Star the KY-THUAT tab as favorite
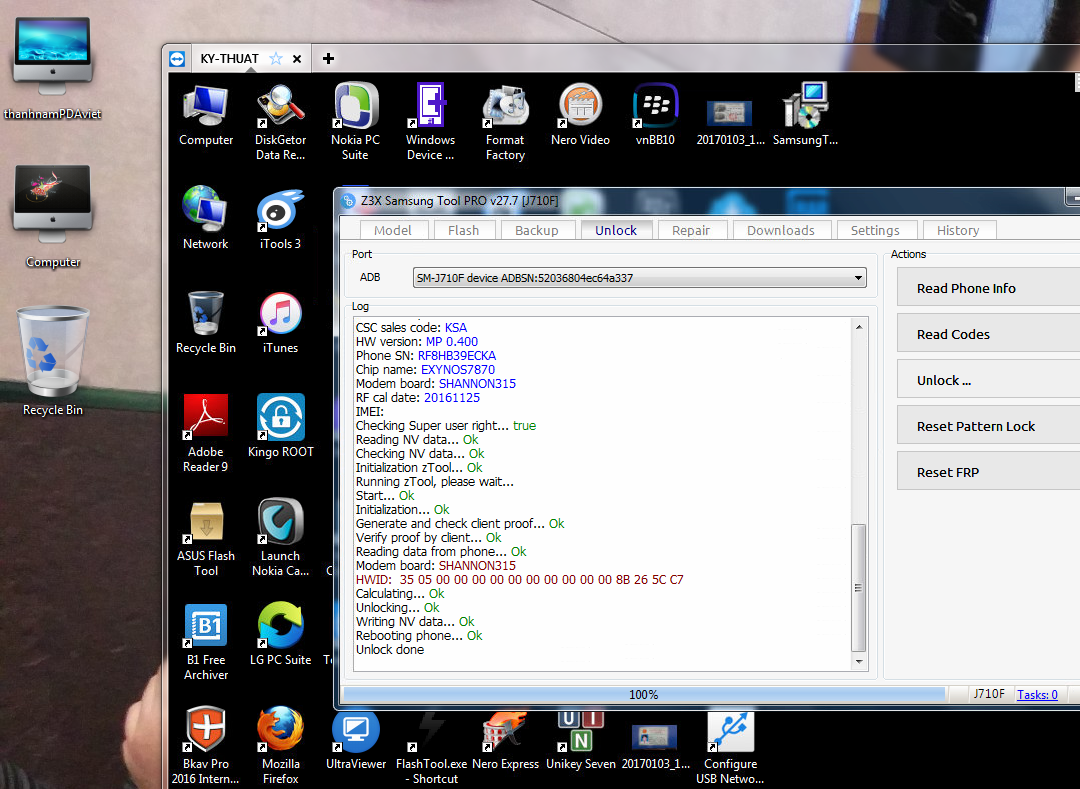The height and width of the screenshot is (789, 1080). point(276,59)
